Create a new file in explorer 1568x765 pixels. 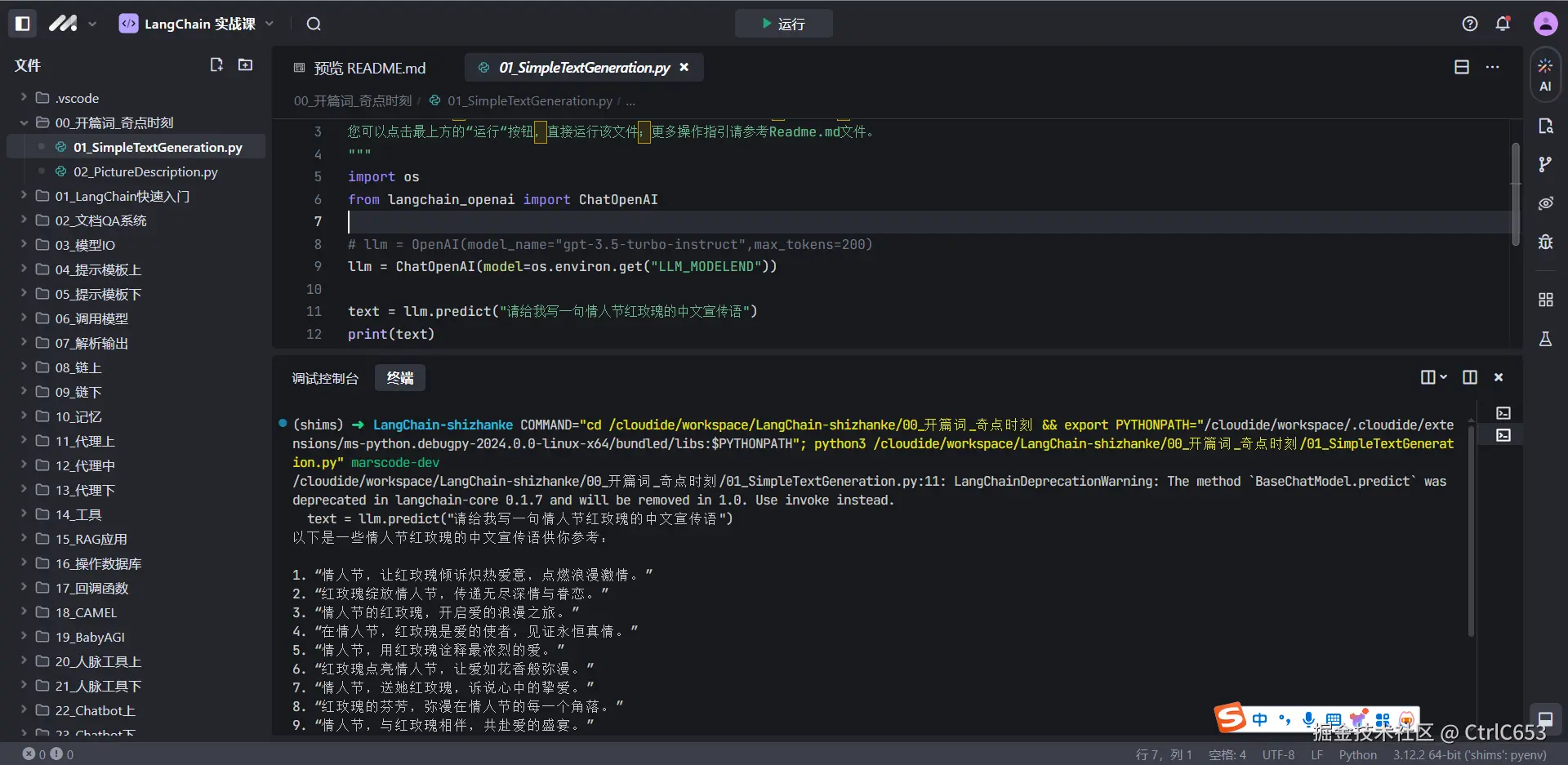(216, 65)
